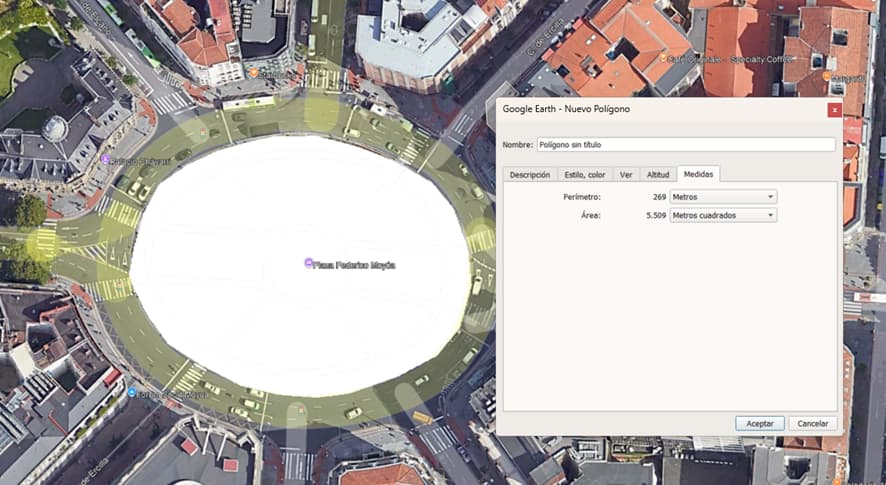Click the Plaza Federico Moyúa purple map marker
The image size is (886, 485).
[309, 263]
